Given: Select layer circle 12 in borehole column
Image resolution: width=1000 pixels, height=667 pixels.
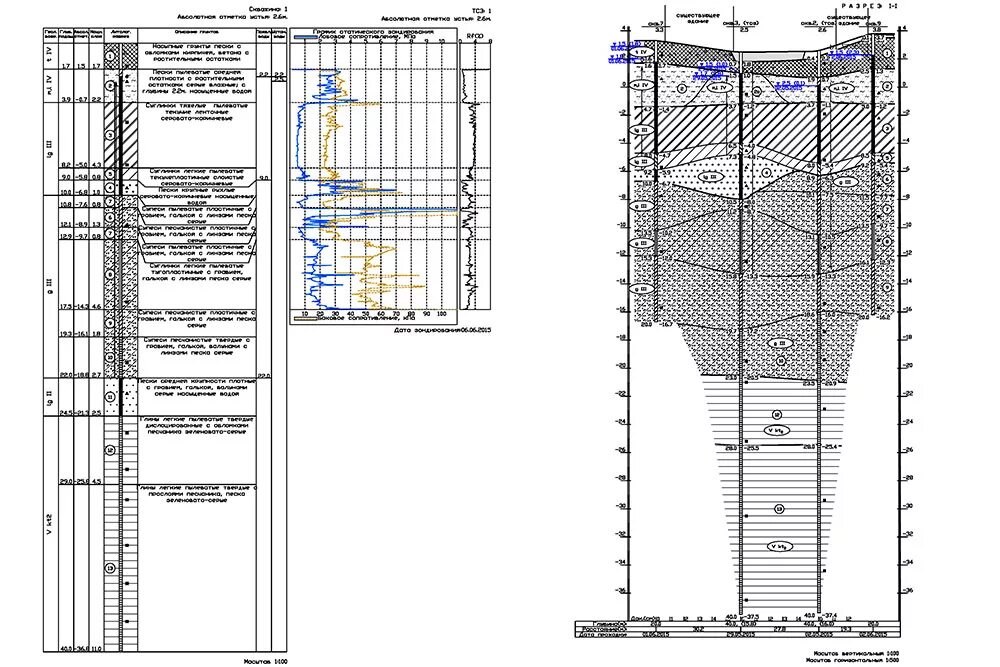Looking at the screenshot, I should pos(110,450).
